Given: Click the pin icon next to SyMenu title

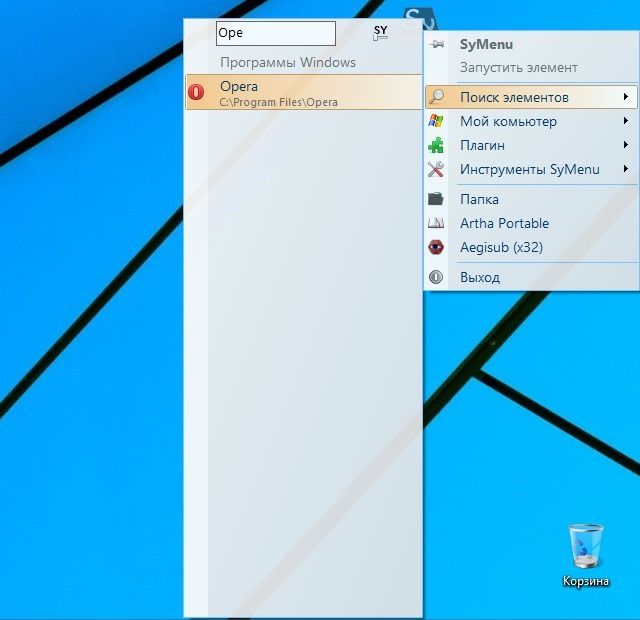Looking at the screenshot, I should (436, 45).
